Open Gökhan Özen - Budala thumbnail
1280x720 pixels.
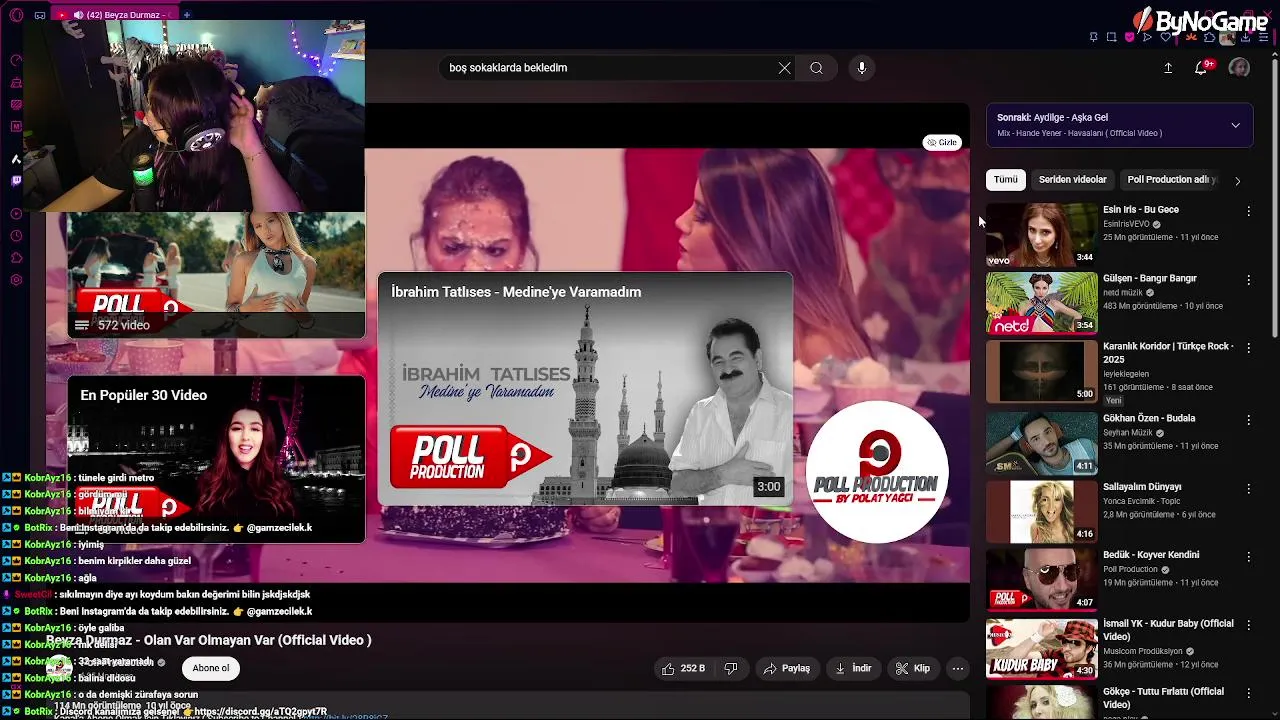coord(1041,443)
